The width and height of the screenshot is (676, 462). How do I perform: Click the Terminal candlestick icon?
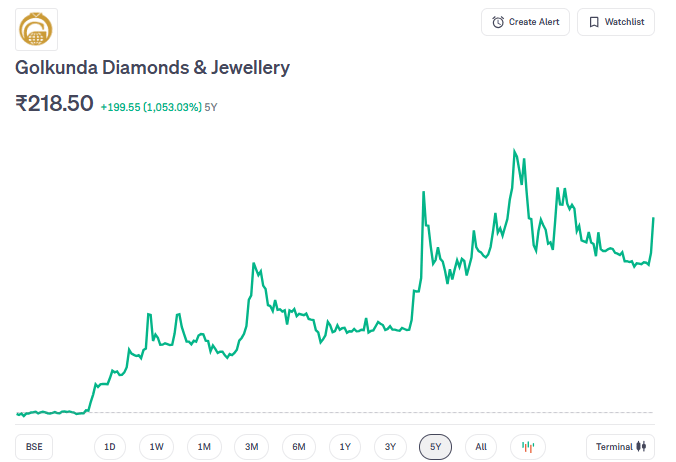coord(643,446)
